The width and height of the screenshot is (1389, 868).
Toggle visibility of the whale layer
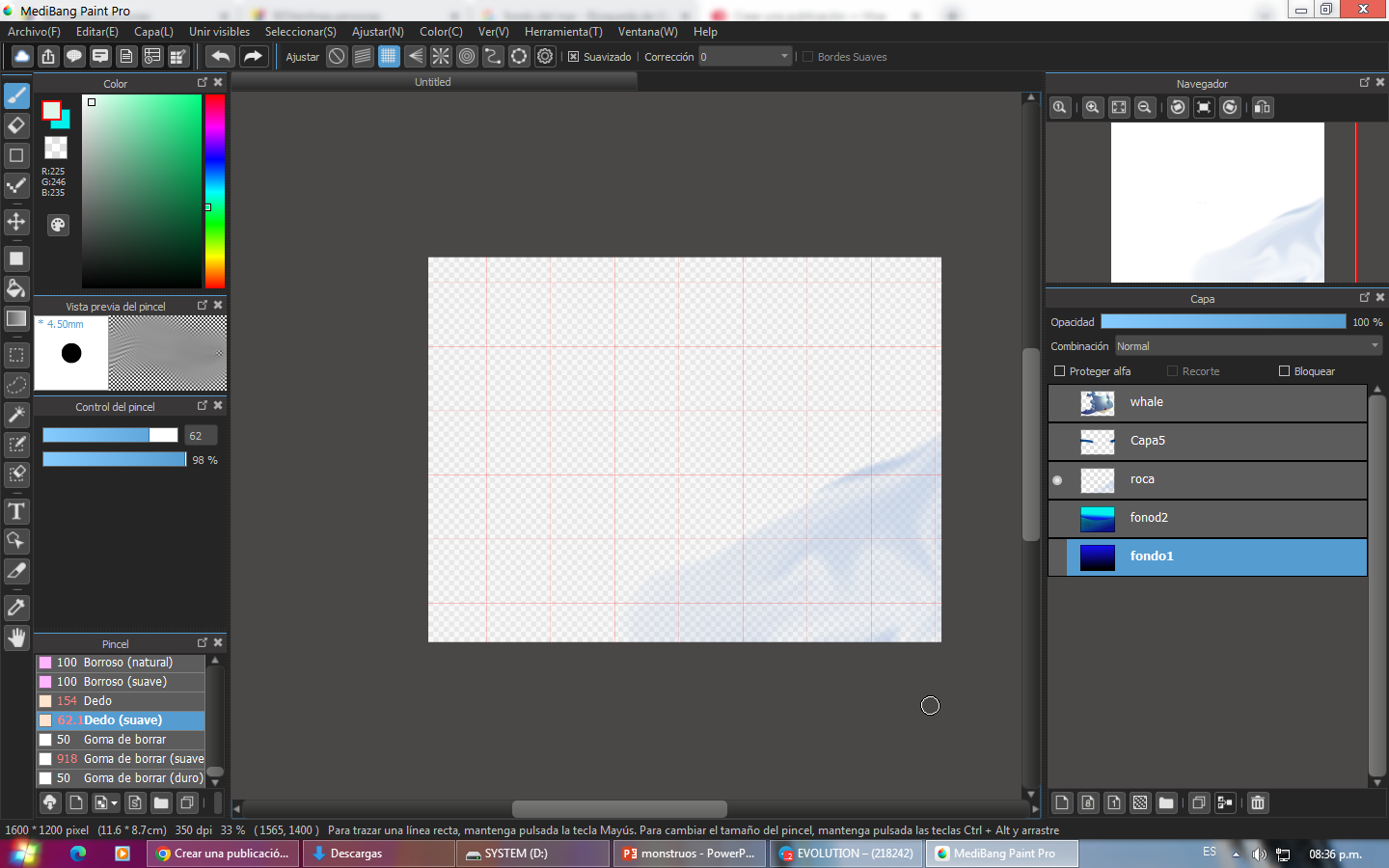tap(1057, 403)
